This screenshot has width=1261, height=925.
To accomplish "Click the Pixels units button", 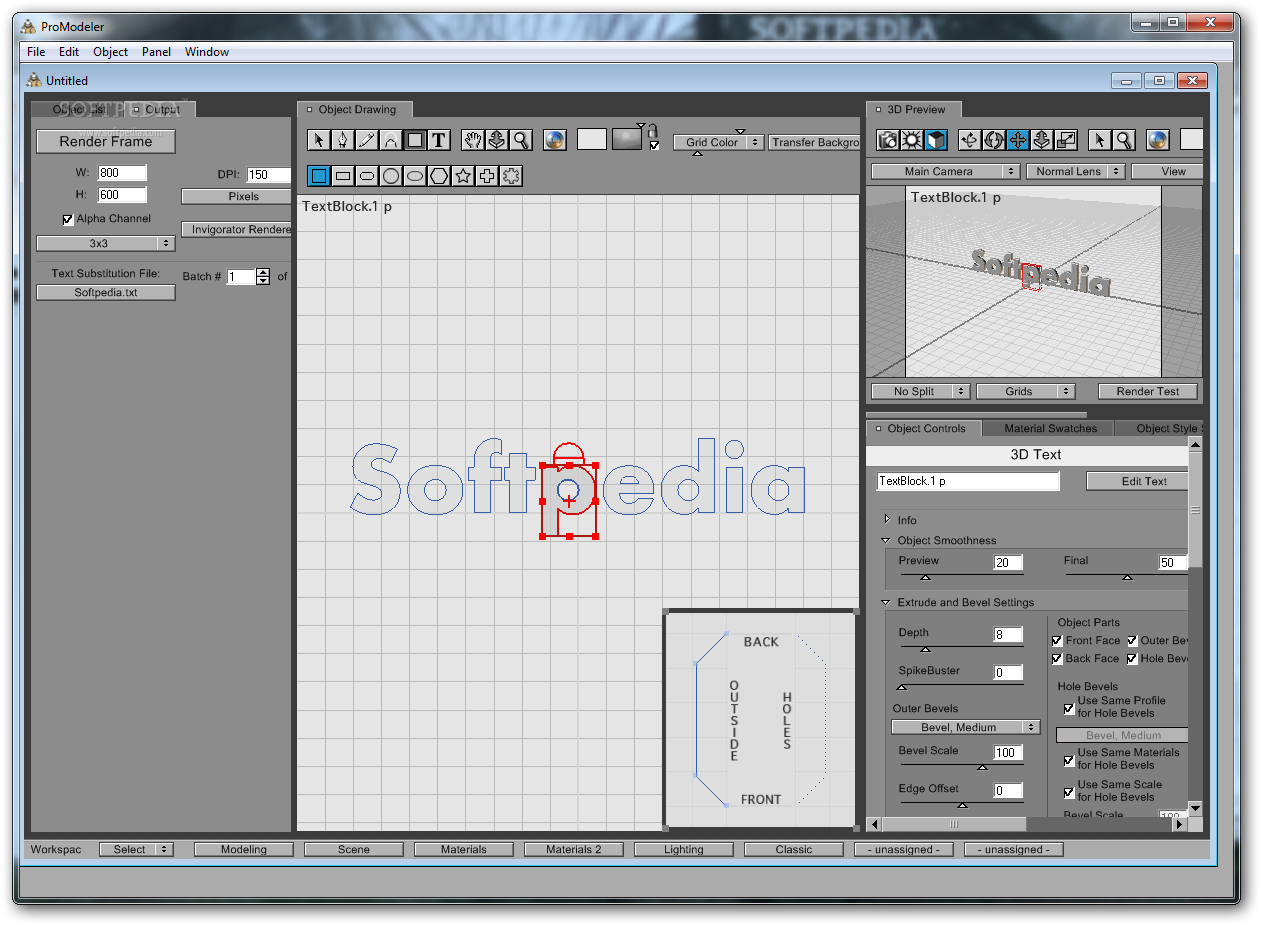I will tap(236, 196).
